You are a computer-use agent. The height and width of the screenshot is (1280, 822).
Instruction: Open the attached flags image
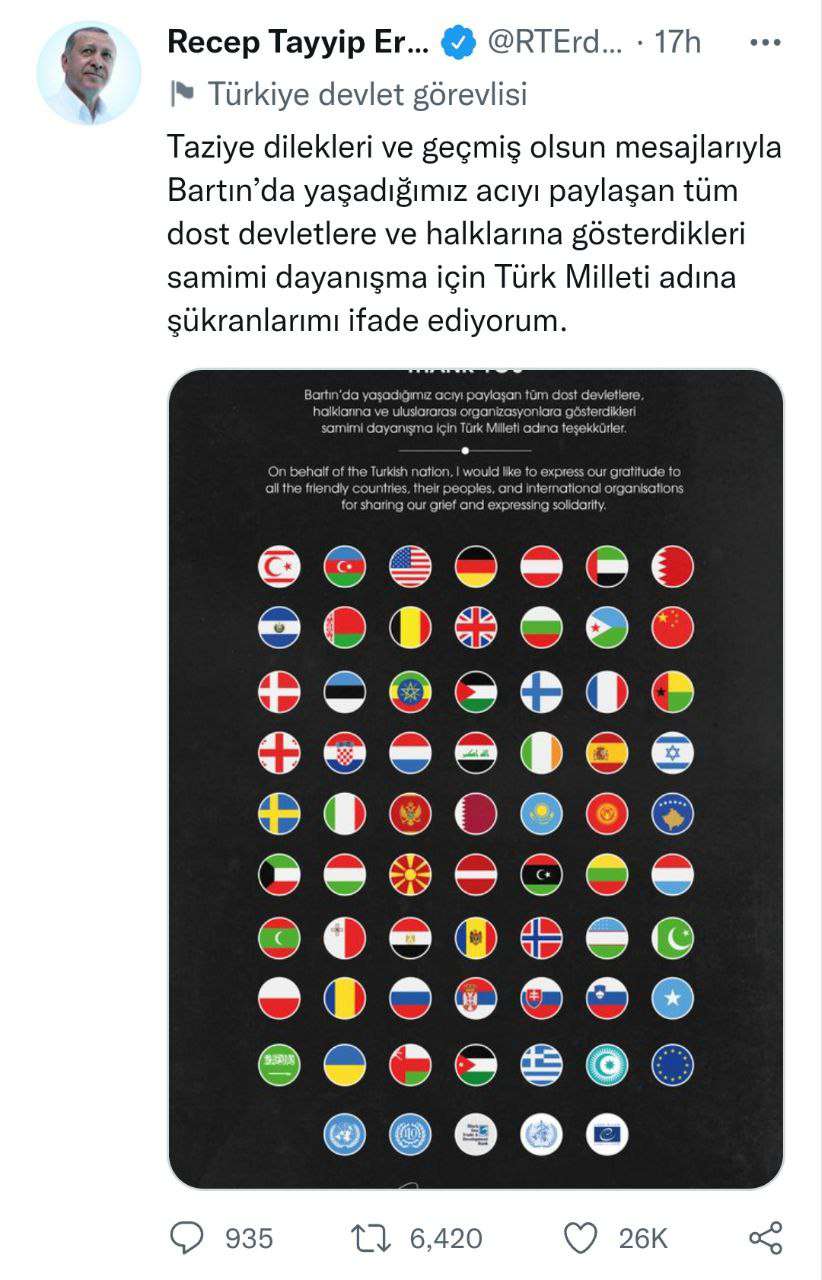[x=475, y=779]
